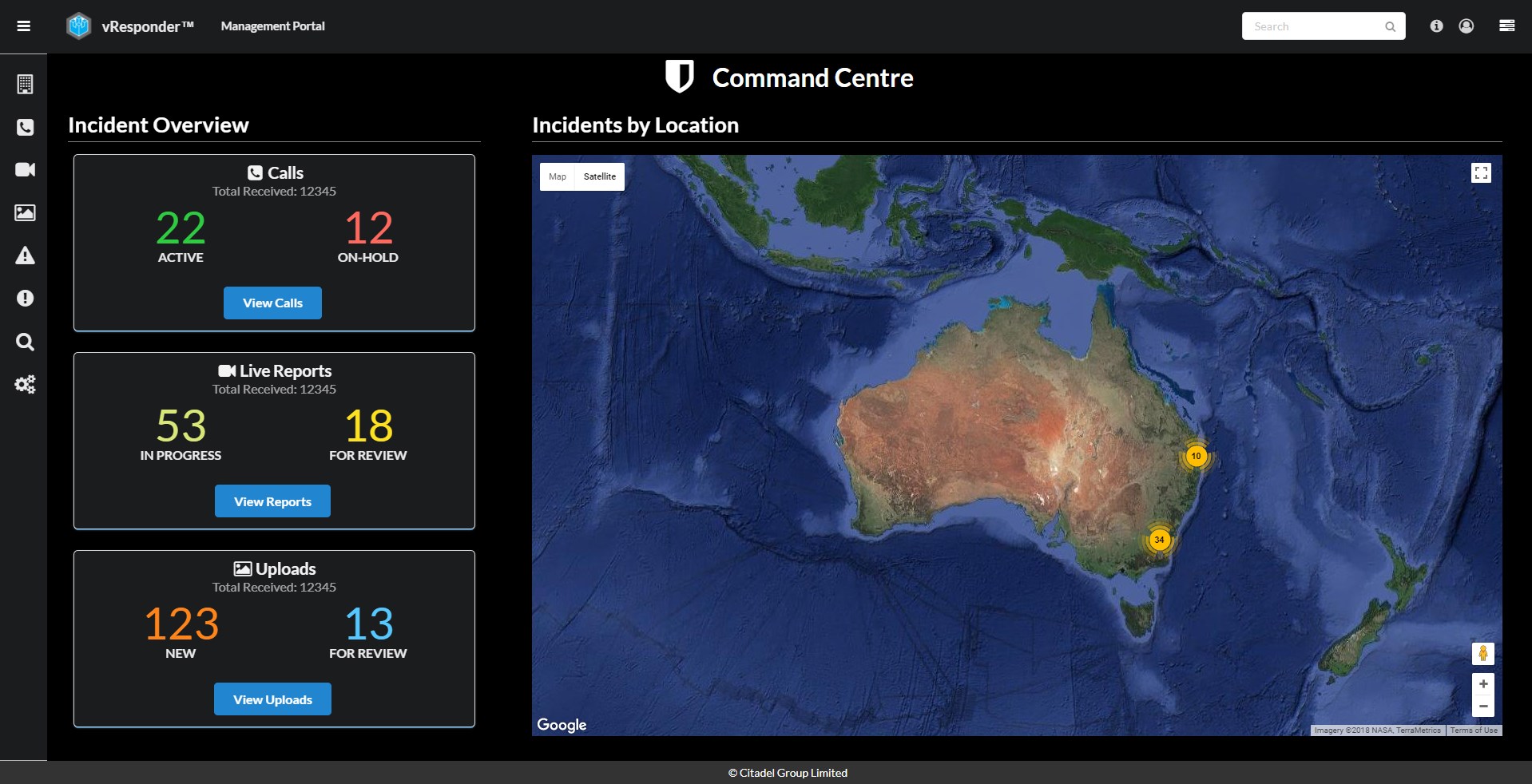Click the 12 on-hold calls count
1532x784 pixels.
[x=368, y=228]
